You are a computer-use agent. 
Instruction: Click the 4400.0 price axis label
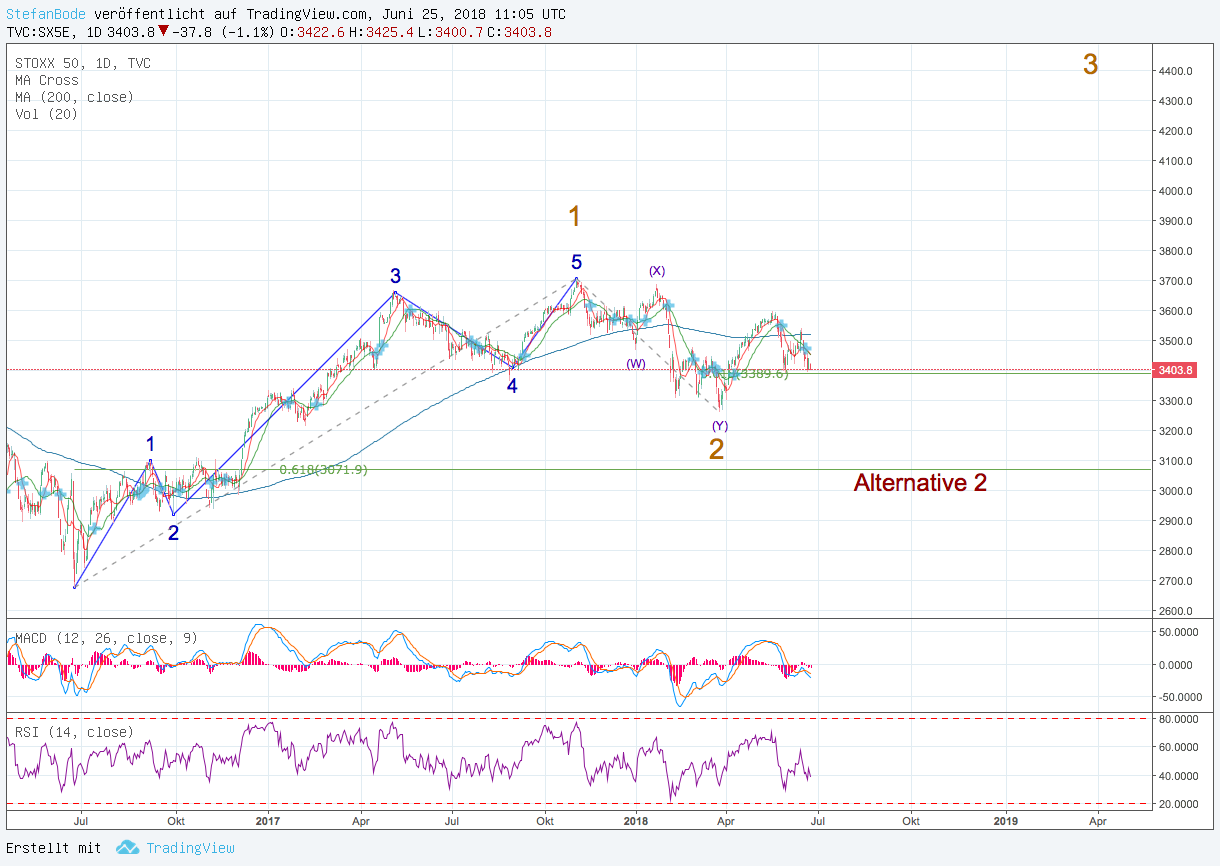[x=1175, y=71]
